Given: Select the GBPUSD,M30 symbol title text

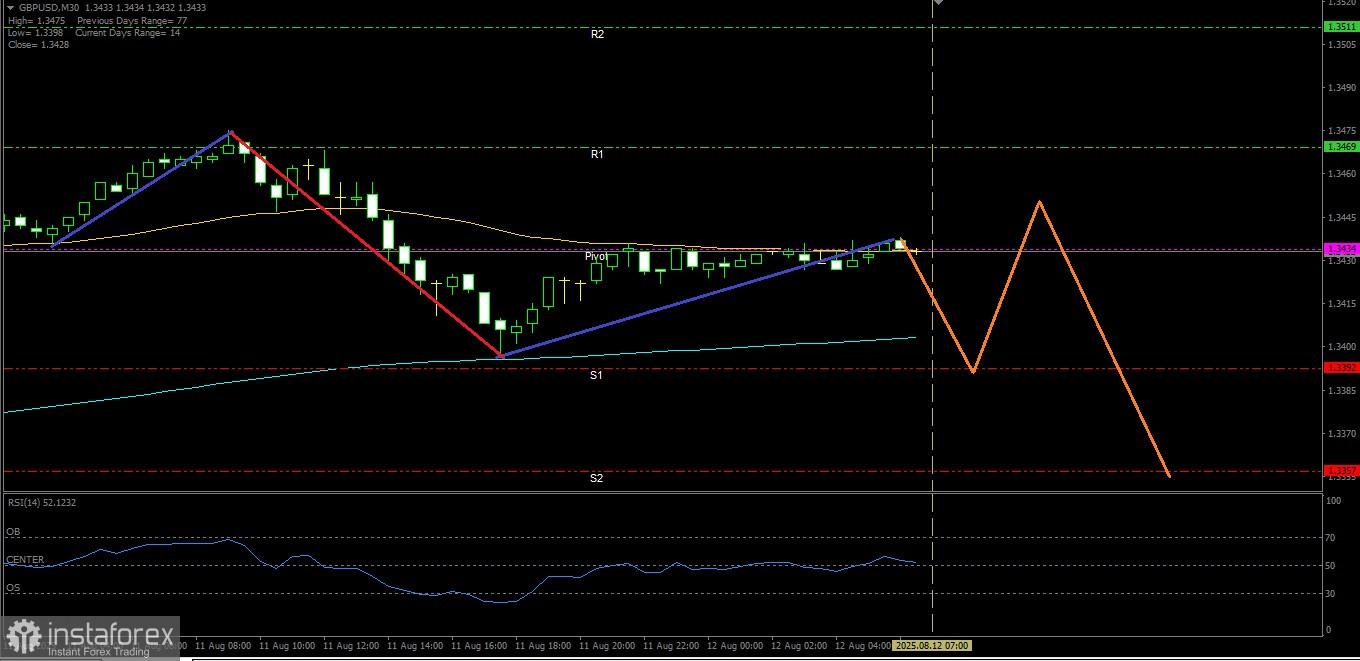Looking at the screenshot, I should (51, 7).
